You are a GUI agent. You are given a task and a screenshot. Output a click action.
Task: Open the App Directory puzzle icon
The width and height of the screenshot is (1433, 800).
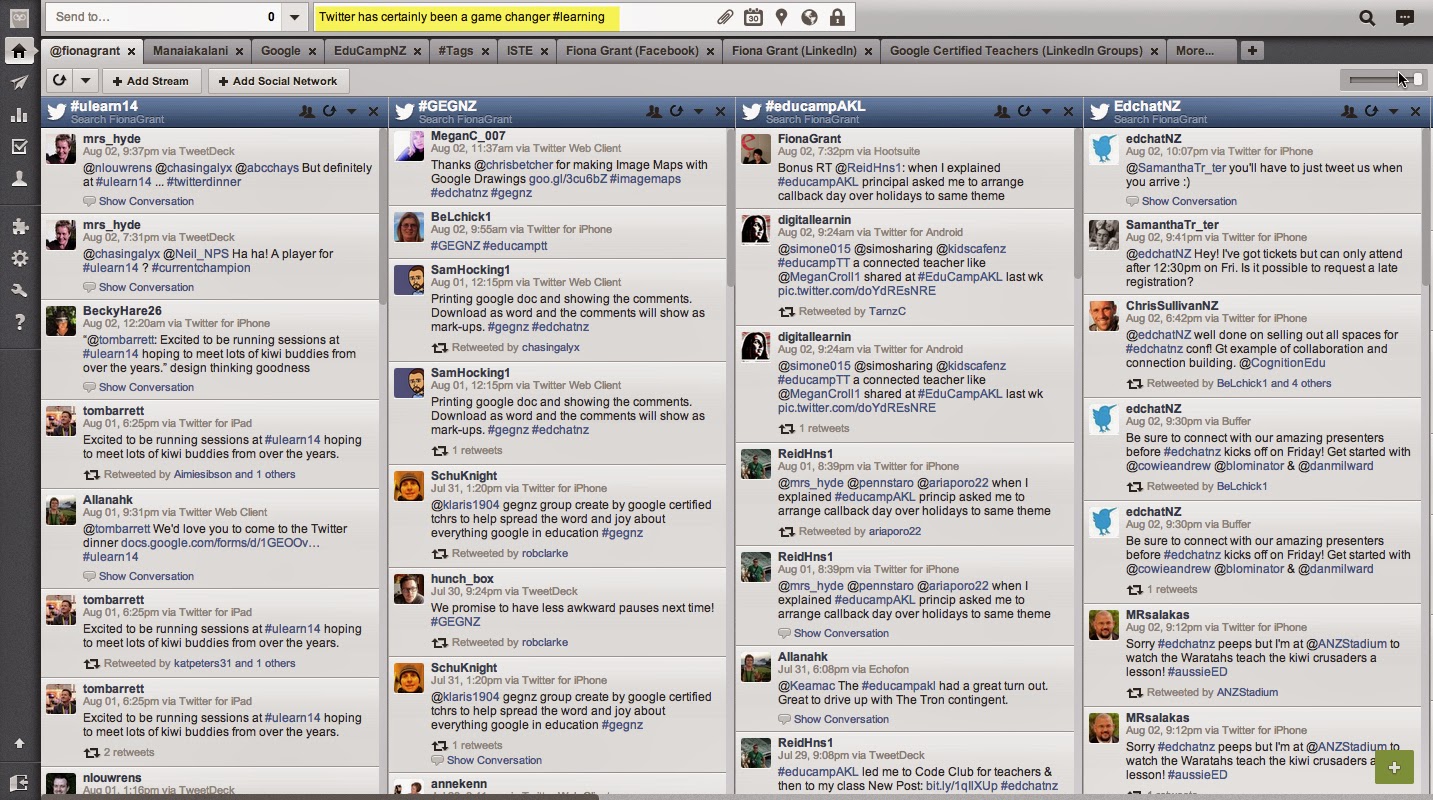point(19,227)
